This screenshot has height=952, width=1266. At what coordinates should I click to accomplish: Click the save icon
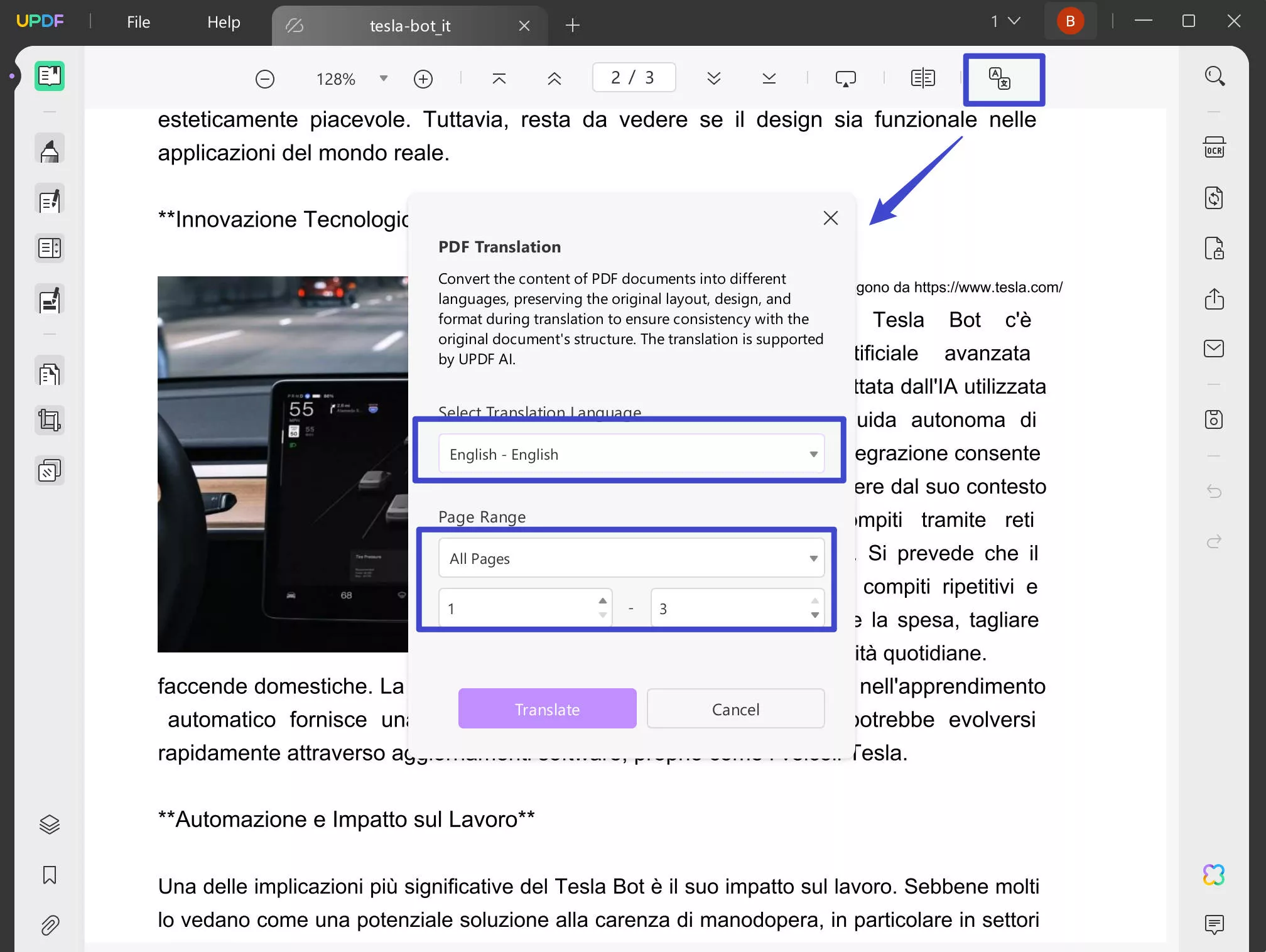pos(1215,419)
